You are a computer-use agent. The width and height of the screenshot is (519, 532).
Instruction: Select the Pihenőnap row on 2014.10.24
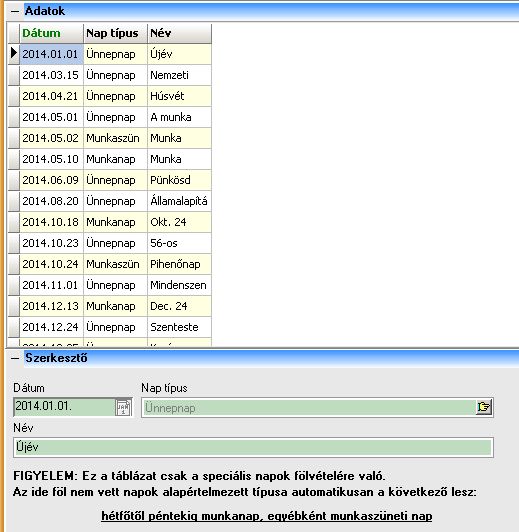tap(110, 264)
